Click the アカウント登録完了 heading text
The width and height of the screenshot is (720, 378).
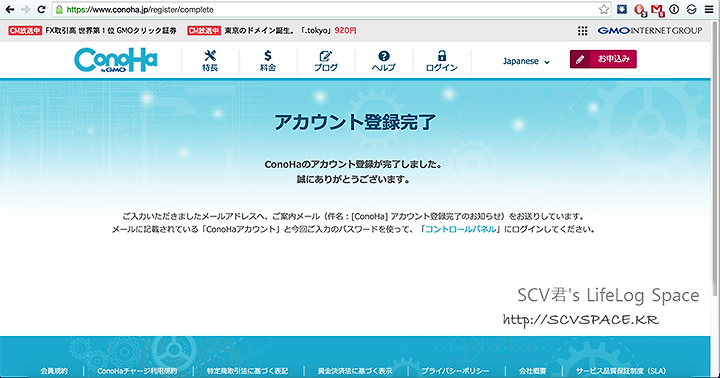[x=355, y=122]
